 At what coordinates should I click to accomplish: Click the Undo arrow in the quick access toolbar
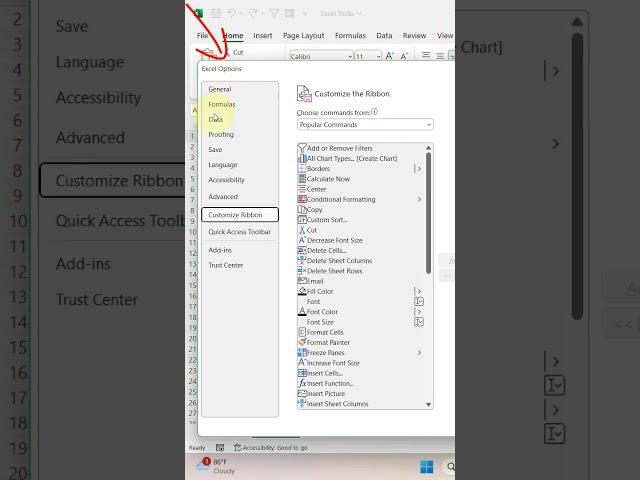(x=231, y=13)
